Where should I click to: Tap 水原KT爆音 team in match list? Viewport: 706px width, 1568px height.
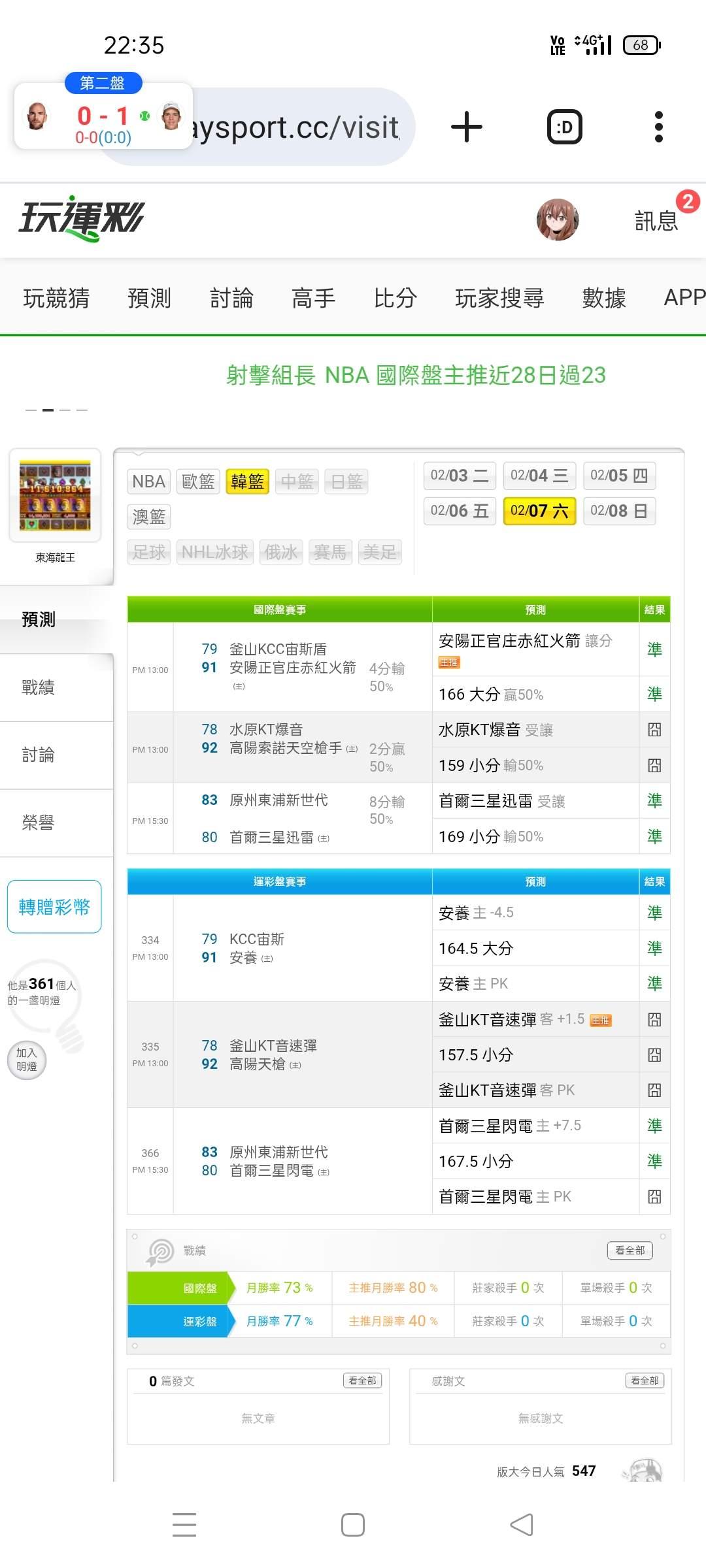pyautogui.click(x=266, y=729)
